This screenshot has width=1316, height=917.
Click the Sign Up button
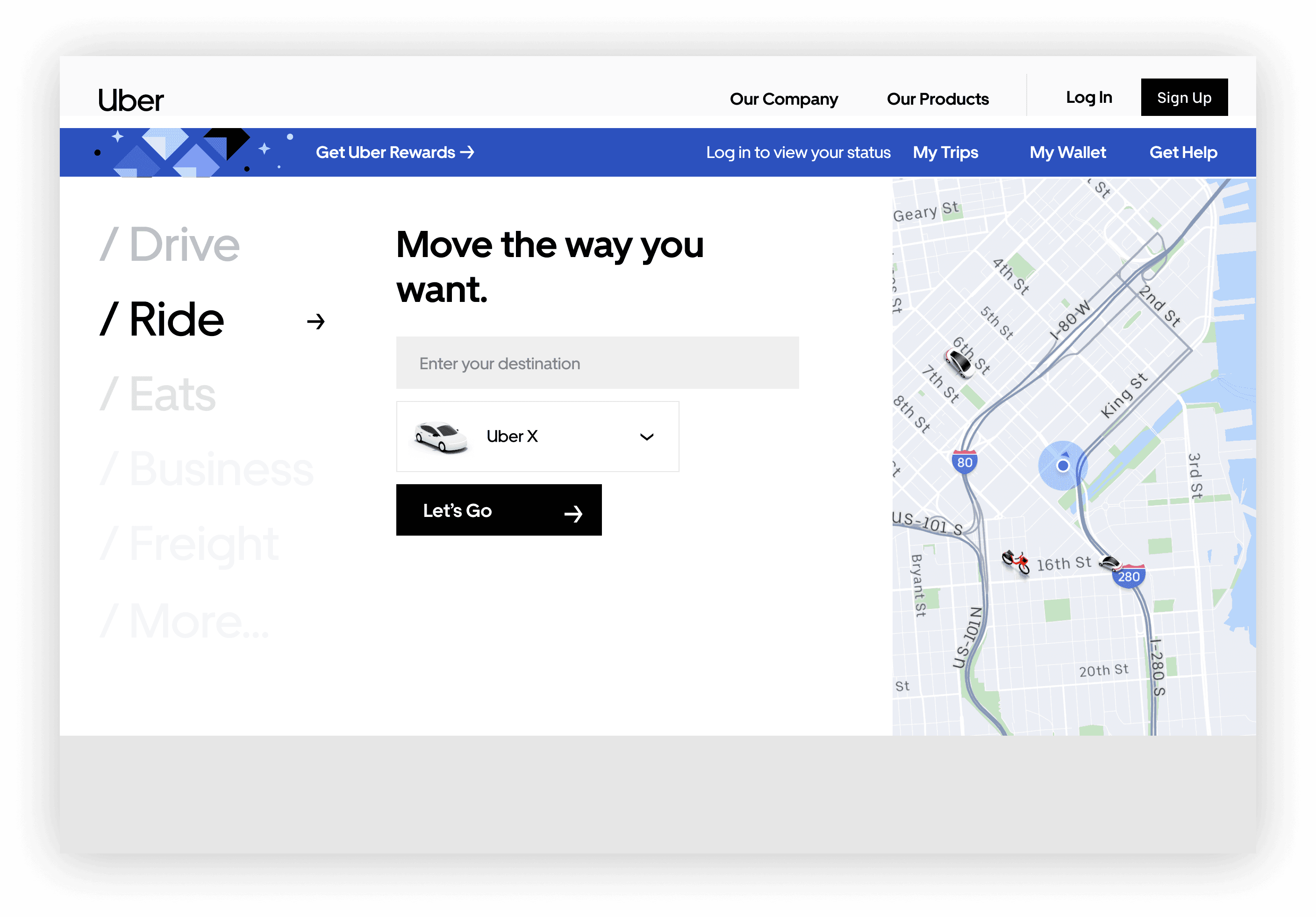(1184, 97)
